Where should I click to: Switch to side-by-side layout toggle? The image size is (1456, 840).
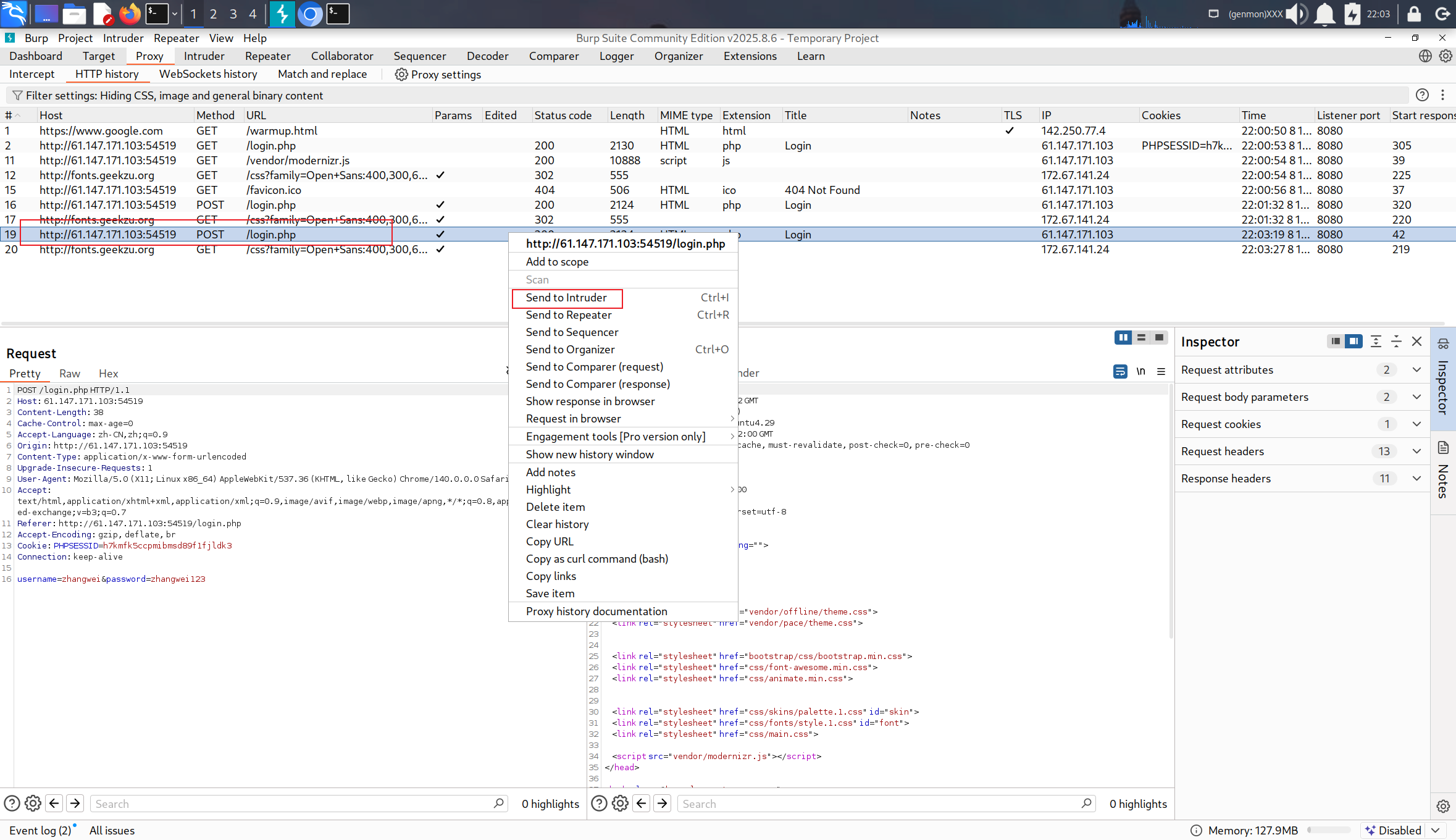click(1123, 337)
